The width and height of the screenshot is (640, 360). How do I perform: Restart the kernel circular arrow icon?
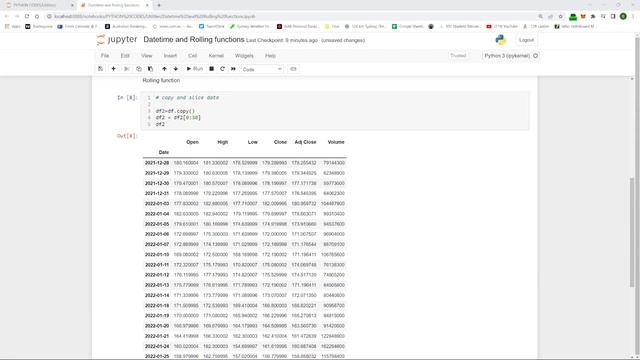[x=222, y=69]
